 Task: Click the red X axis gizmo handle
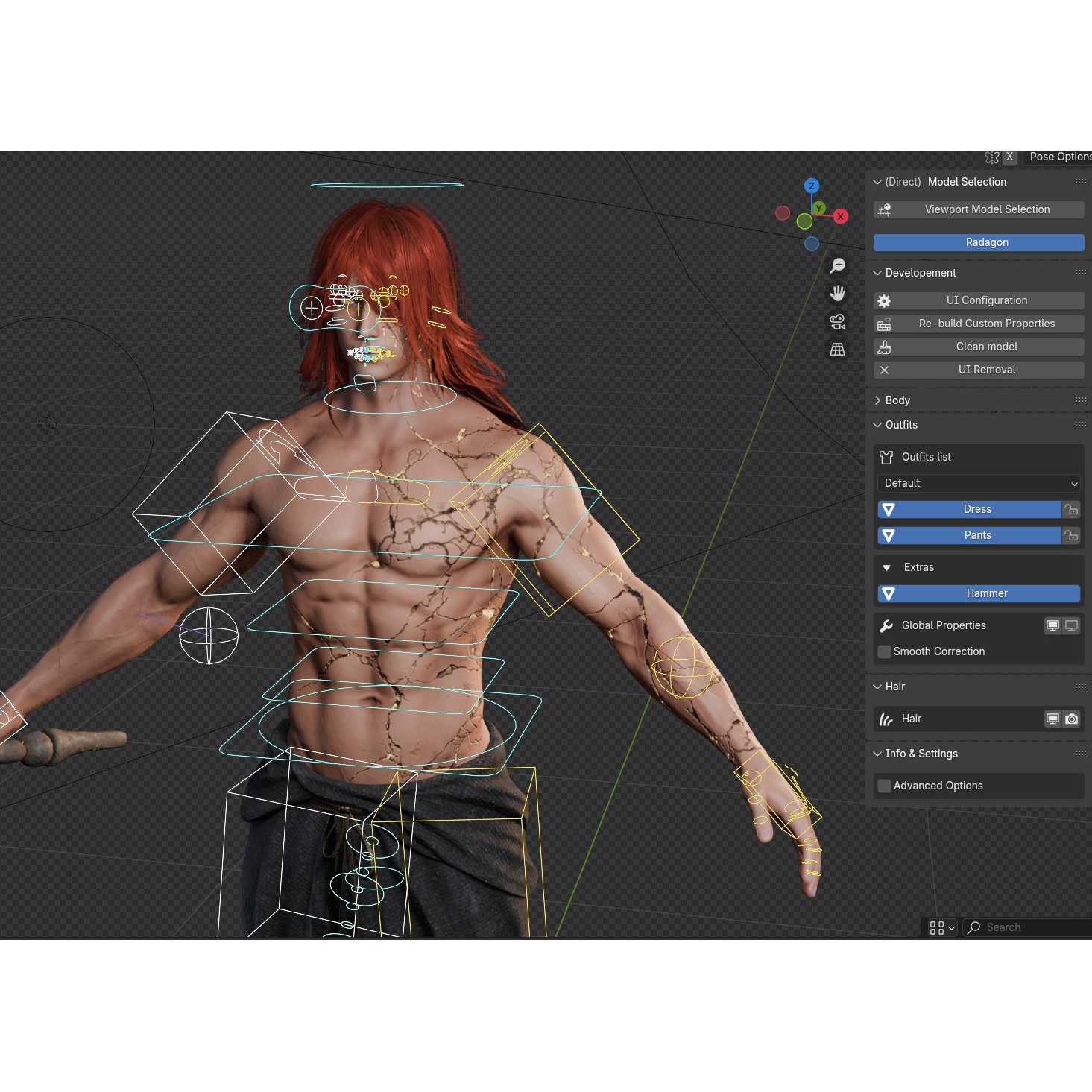click(841, 216)
